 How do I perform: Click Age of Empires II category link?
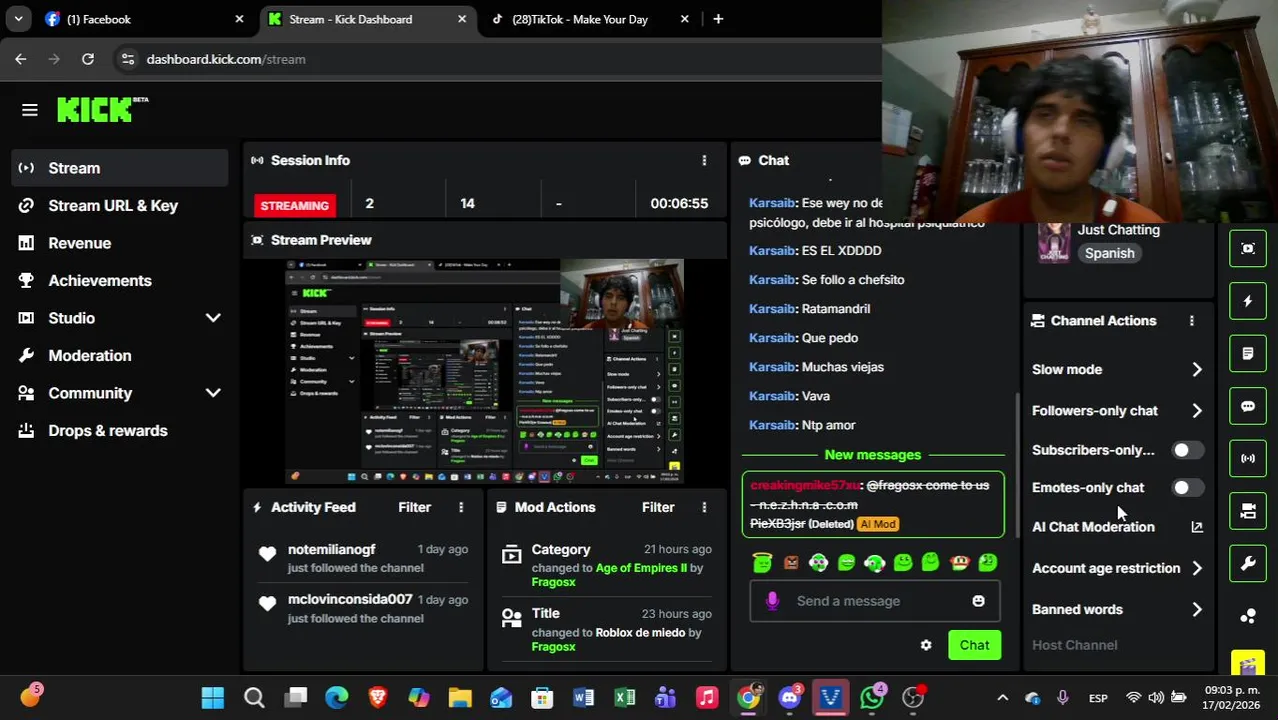(x=641, y=568)
